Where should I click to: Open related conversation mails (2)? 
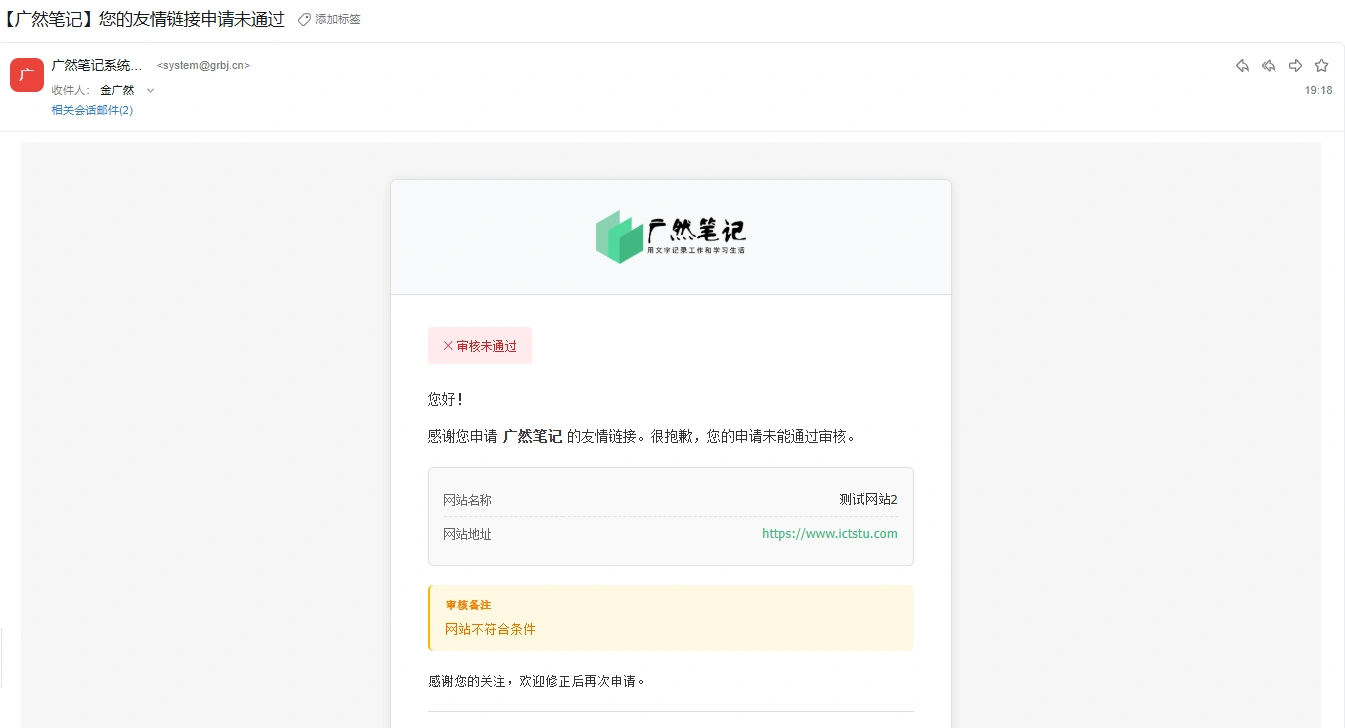point(92,110)
